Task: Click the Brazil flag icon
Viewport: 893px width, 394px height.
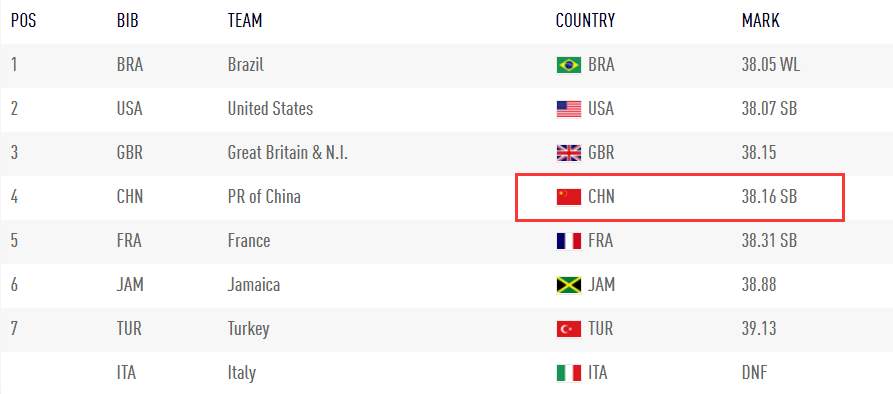Action: pyautogui.click(x=568, y=65)
